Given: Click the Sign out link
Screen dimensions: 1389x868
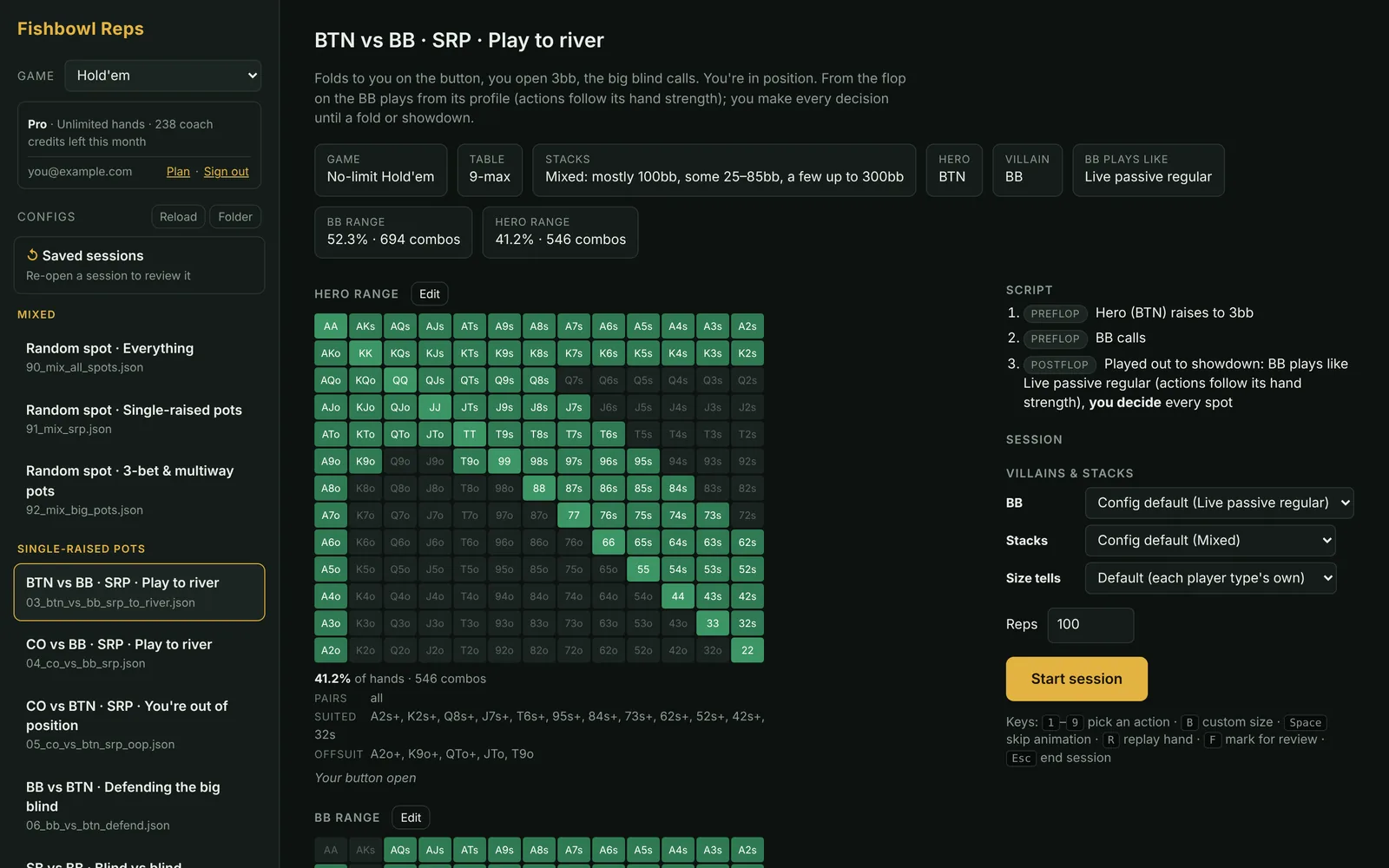Looking at the screenshot, I should (x=227, y=172).
